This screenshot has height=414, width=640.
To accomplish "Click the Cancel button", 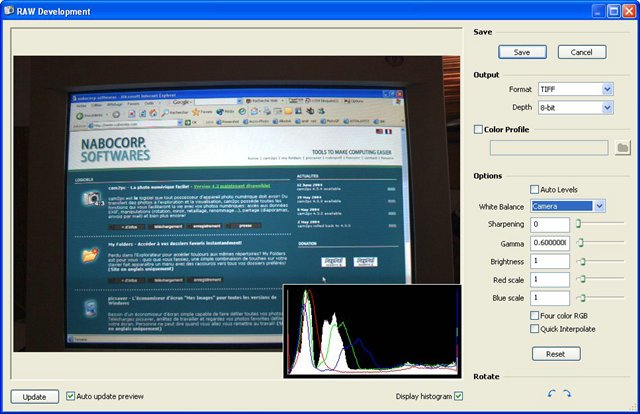I will [582, 52].
